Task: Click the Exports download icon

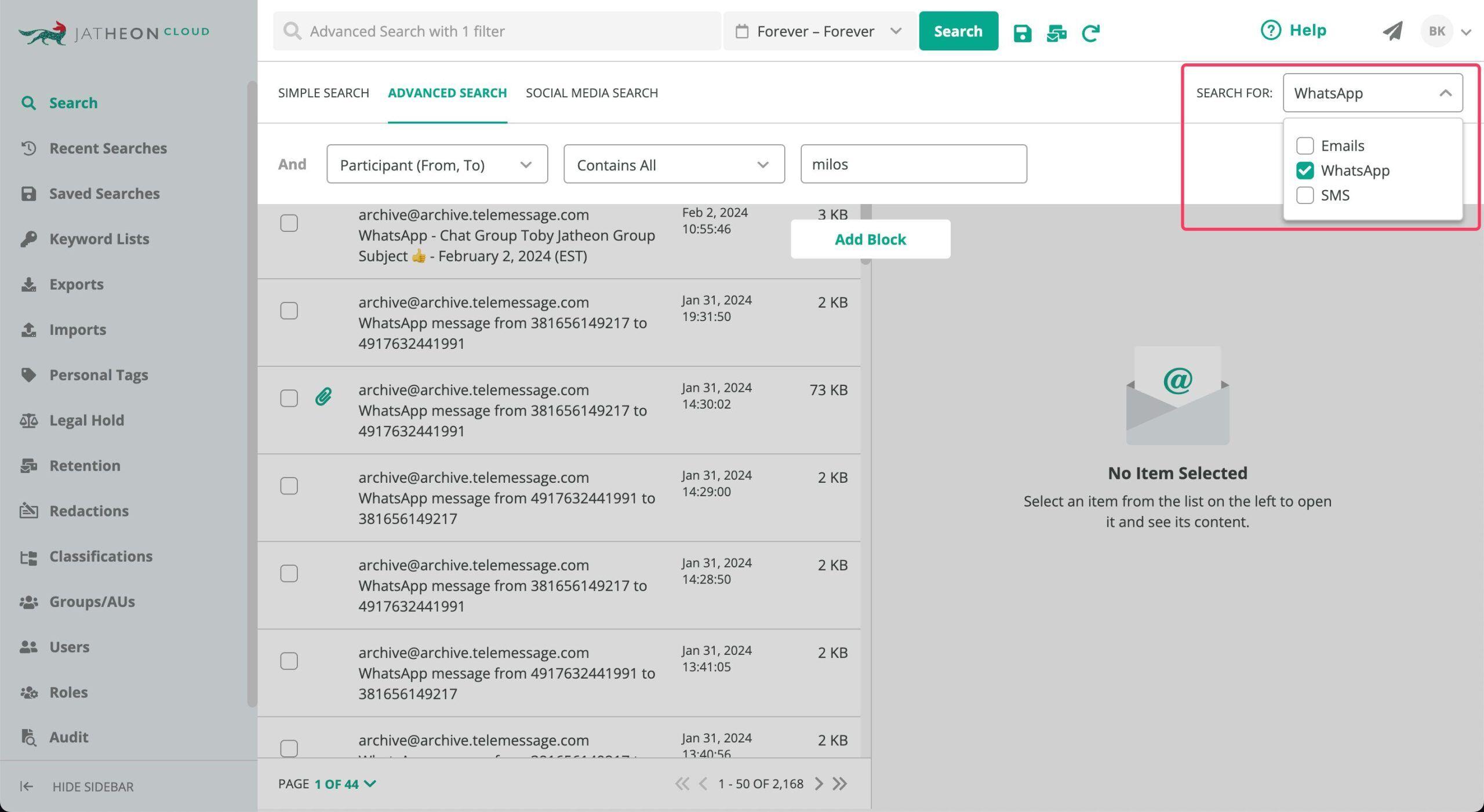Action: [x=28, y=284]
